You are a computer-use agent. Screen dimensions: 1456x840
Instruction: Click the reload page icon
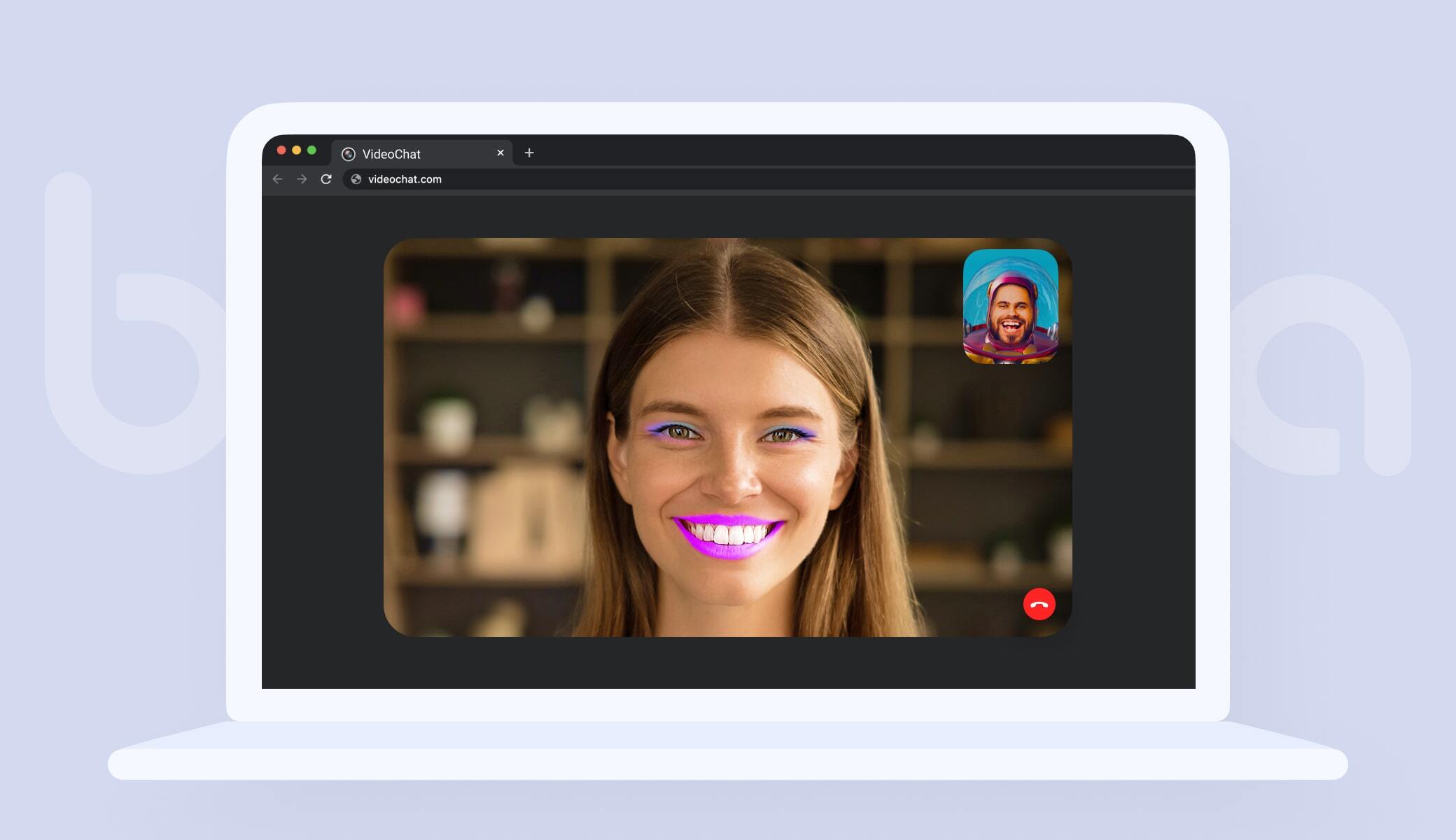click(326, 179)
